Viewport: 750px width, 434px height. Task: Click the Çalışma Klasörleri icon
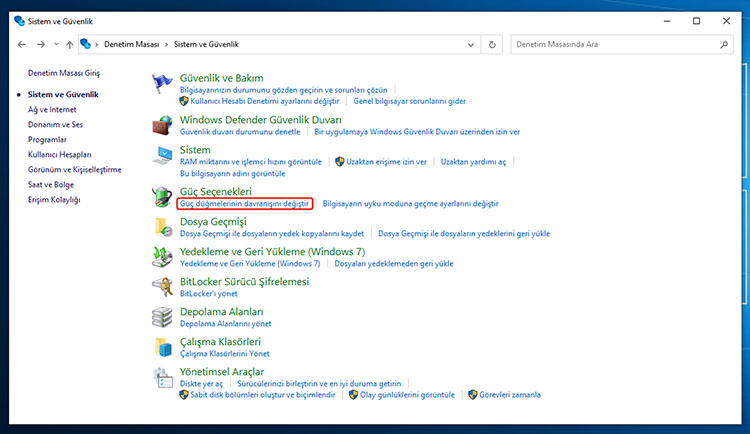coord(163,347)
